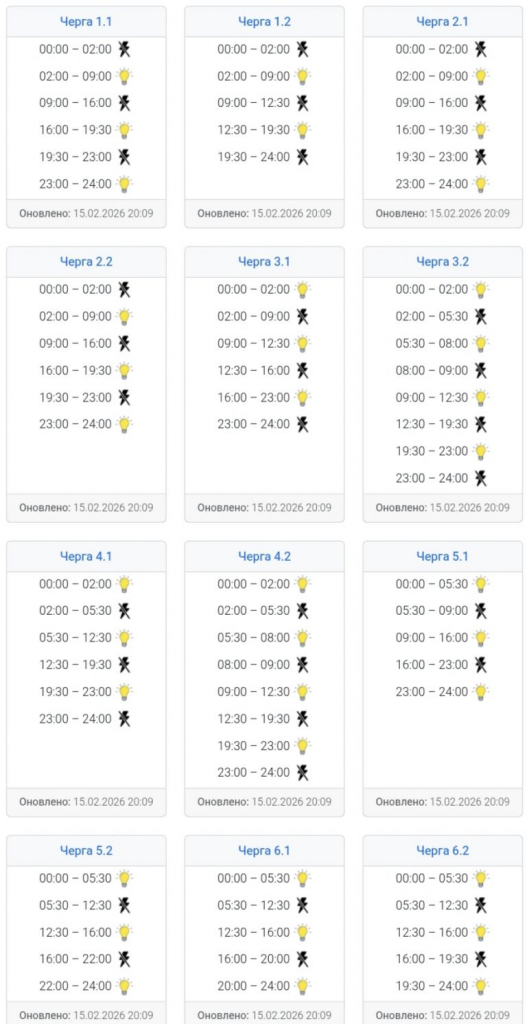
Task: Click outage icon for 12:30–19:30 in Черга 4.2
Action: 302,718
